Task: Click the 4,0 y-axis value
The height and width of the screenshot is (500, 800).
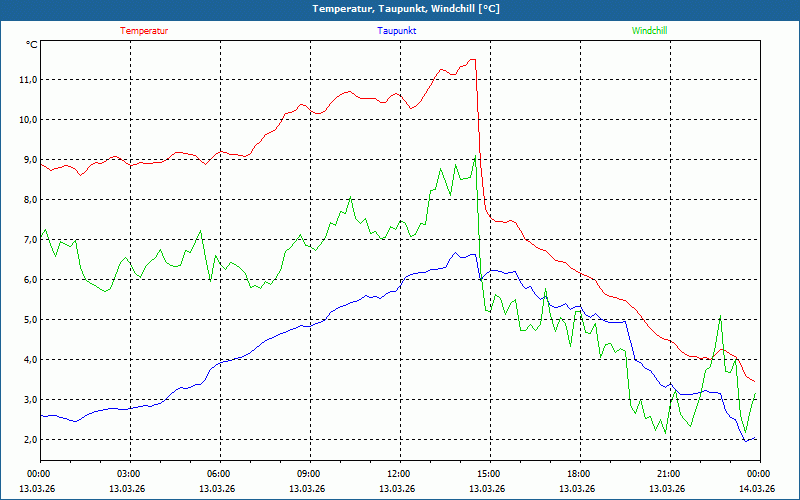Action: [31, 360]
